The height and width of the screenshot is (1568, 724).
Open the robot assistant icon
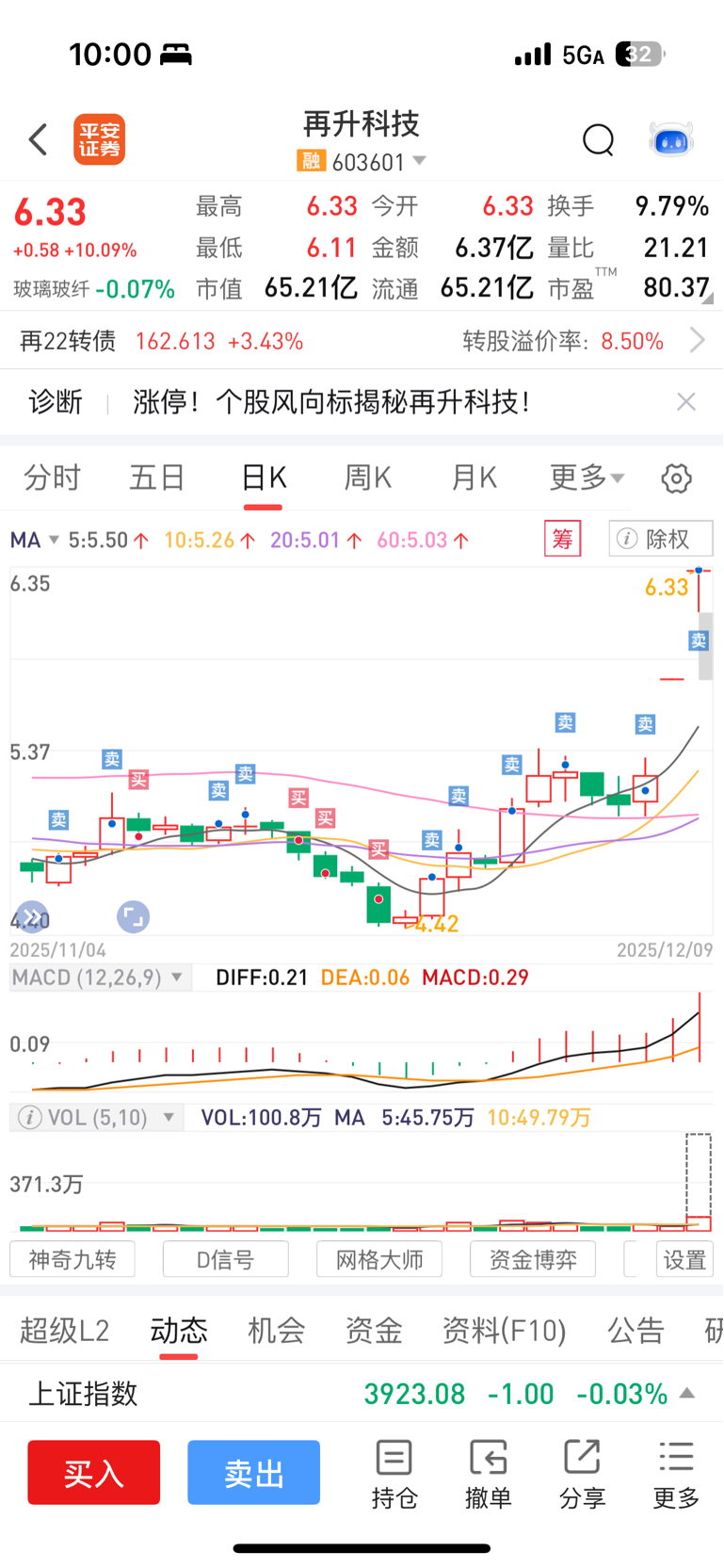coord(671,139)
